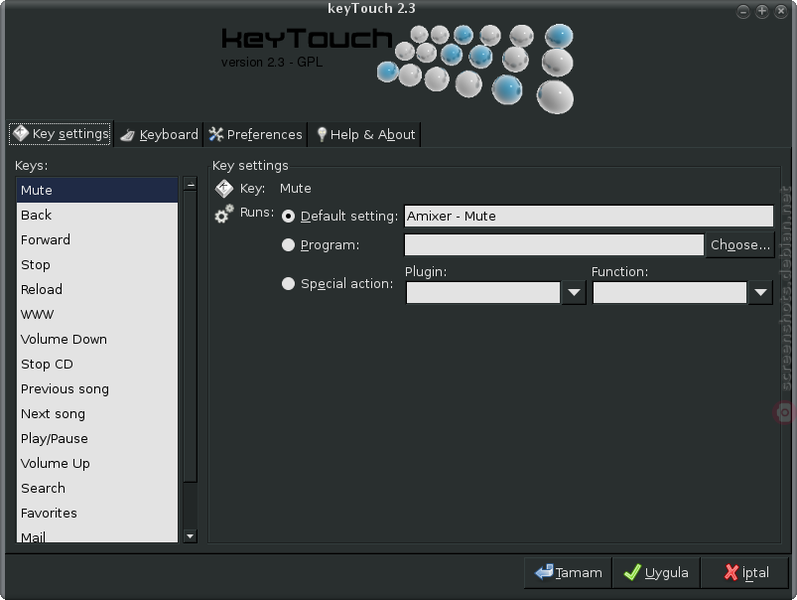Select WWW in the keys list
Image resolution: width=797 pixels, height=600 pixels.
[97, 314]
